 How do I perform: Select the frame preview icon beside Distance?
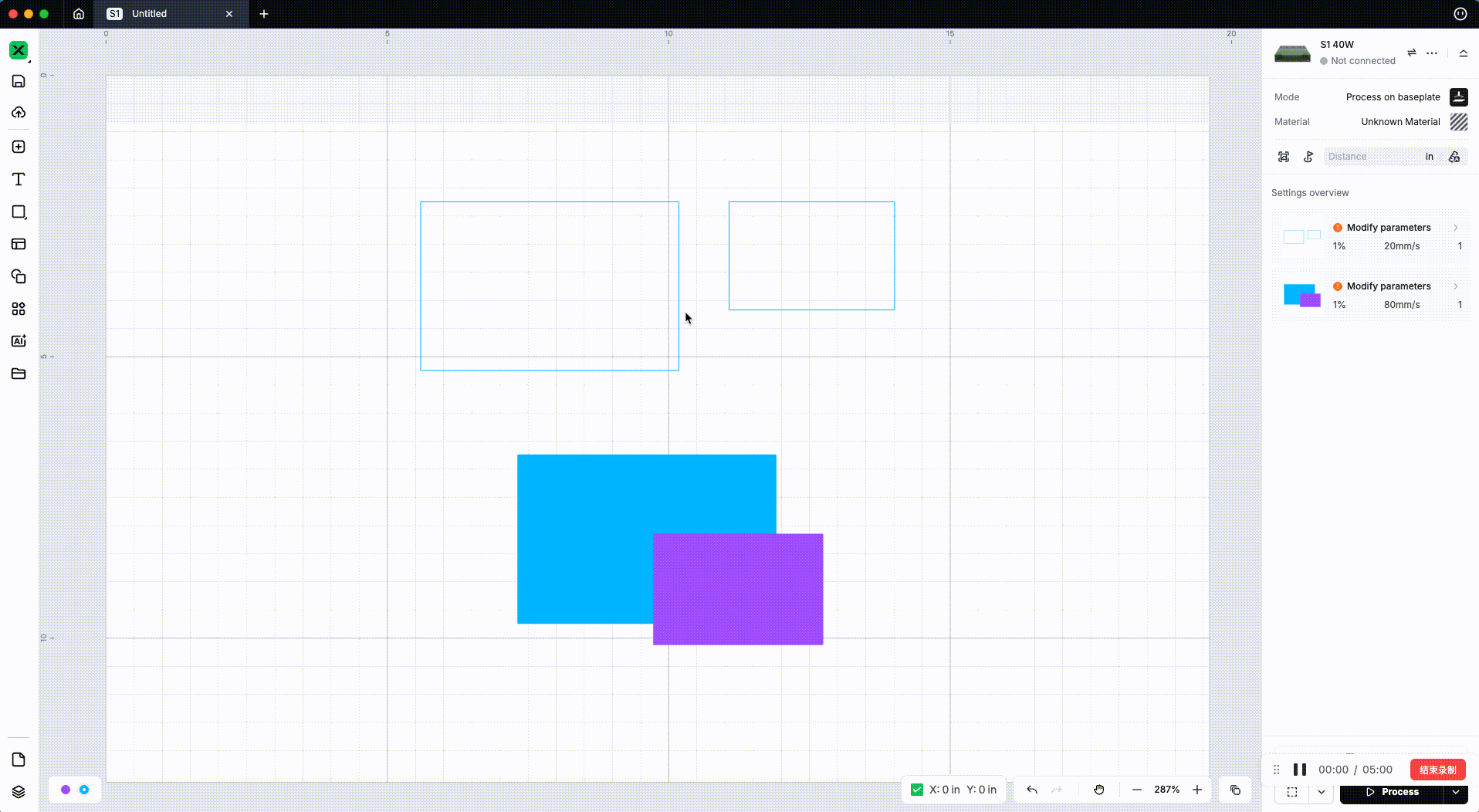point(1284,156)
